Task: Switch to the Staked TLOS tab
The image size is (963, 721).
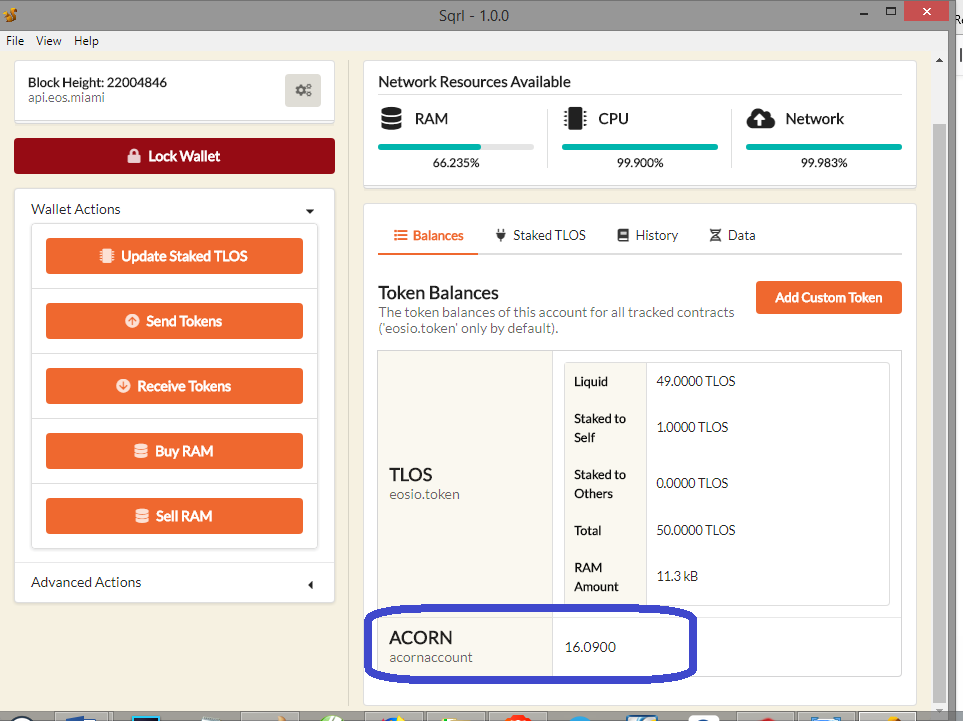Action: (540, 235)
